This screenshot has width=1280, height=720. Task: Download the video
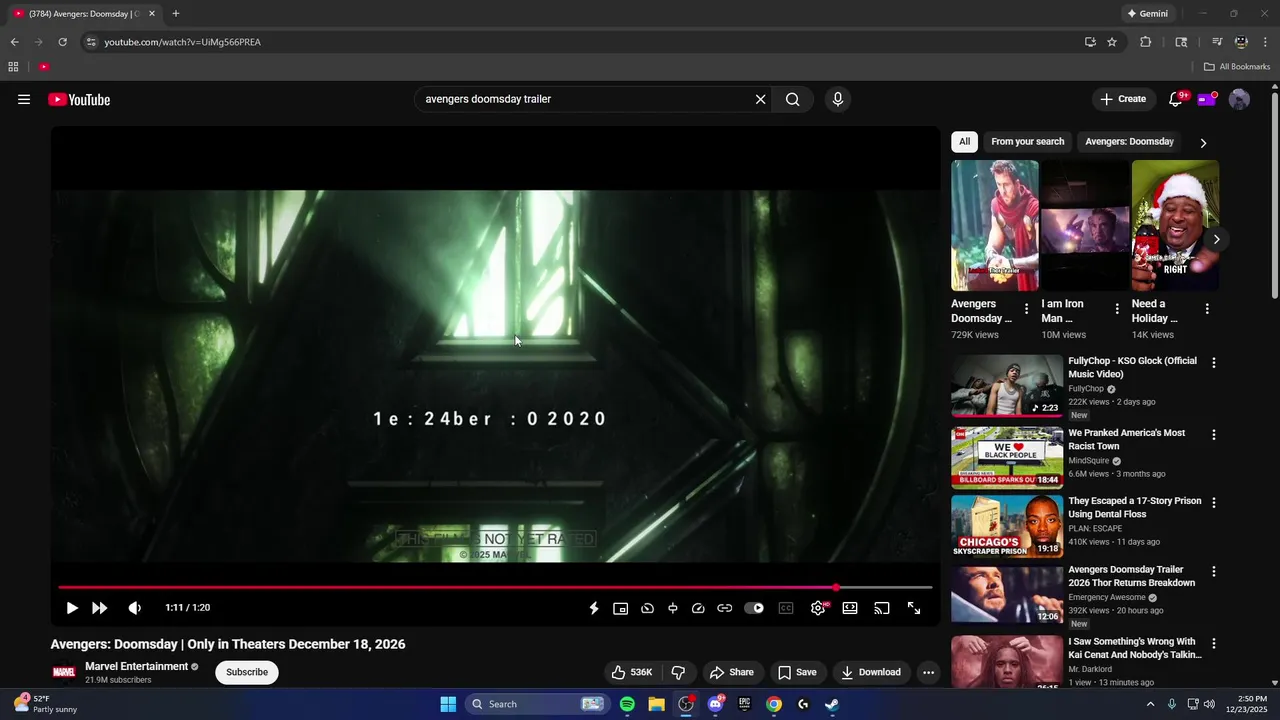coord(870,672)
